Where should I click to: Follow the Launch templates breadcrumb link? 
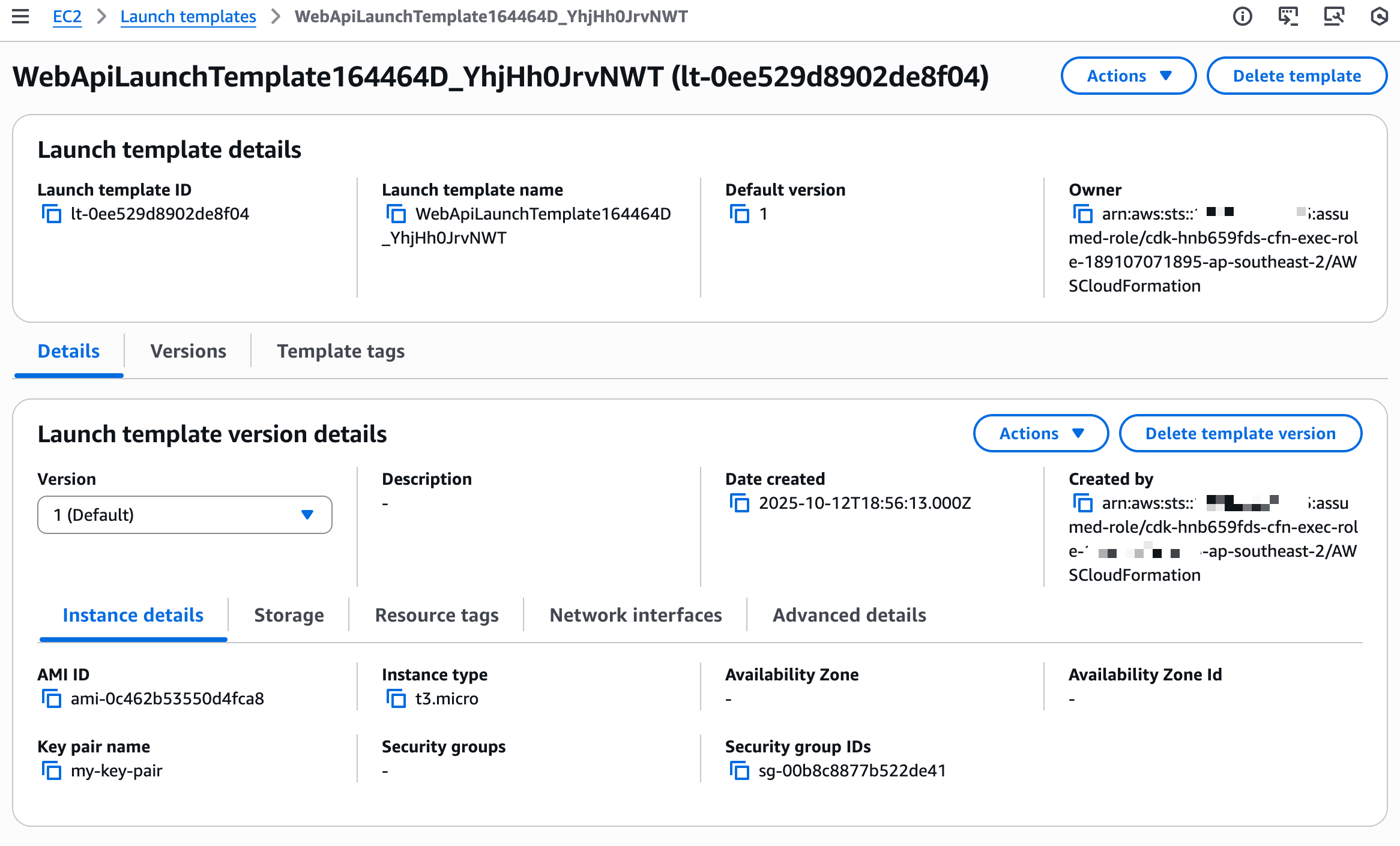188,16
